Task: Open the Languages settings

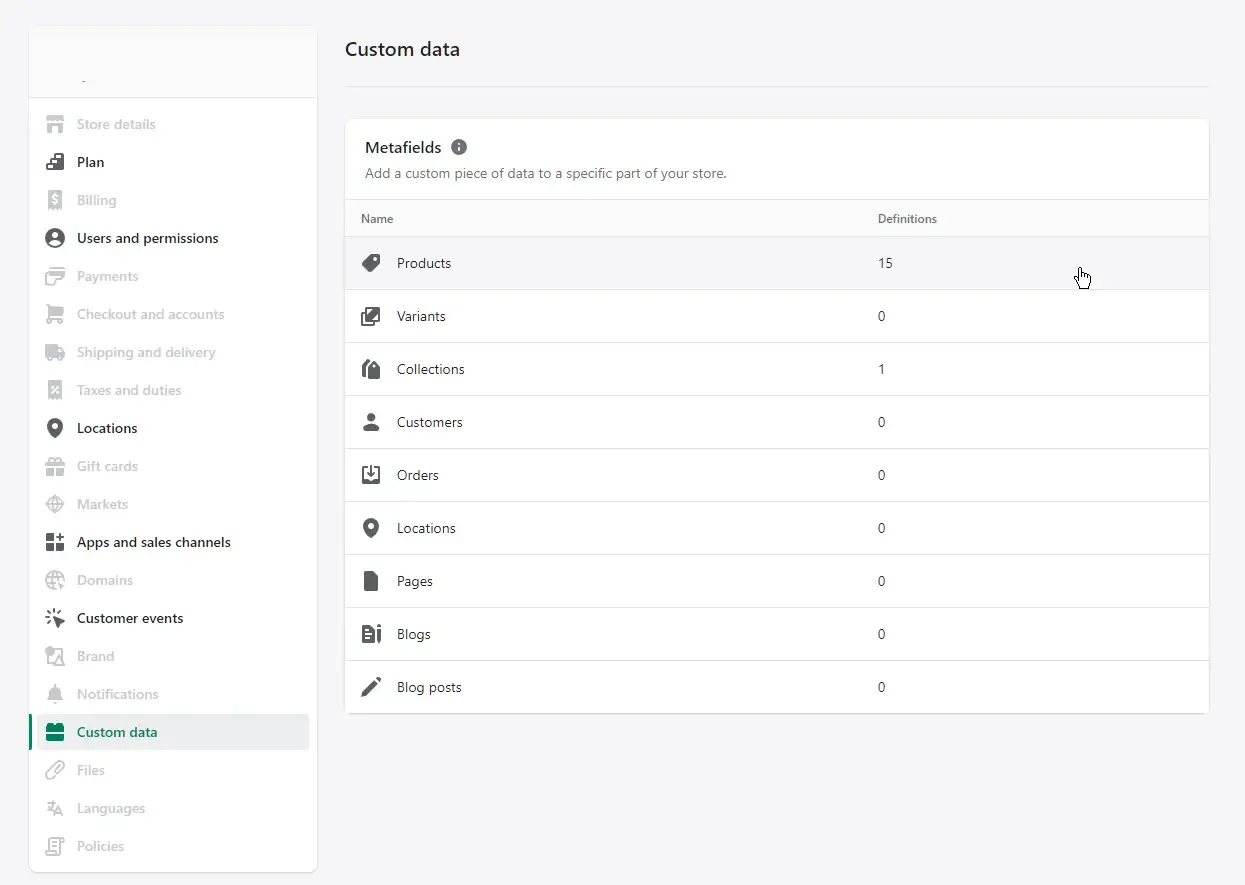Action: [110, 808]
